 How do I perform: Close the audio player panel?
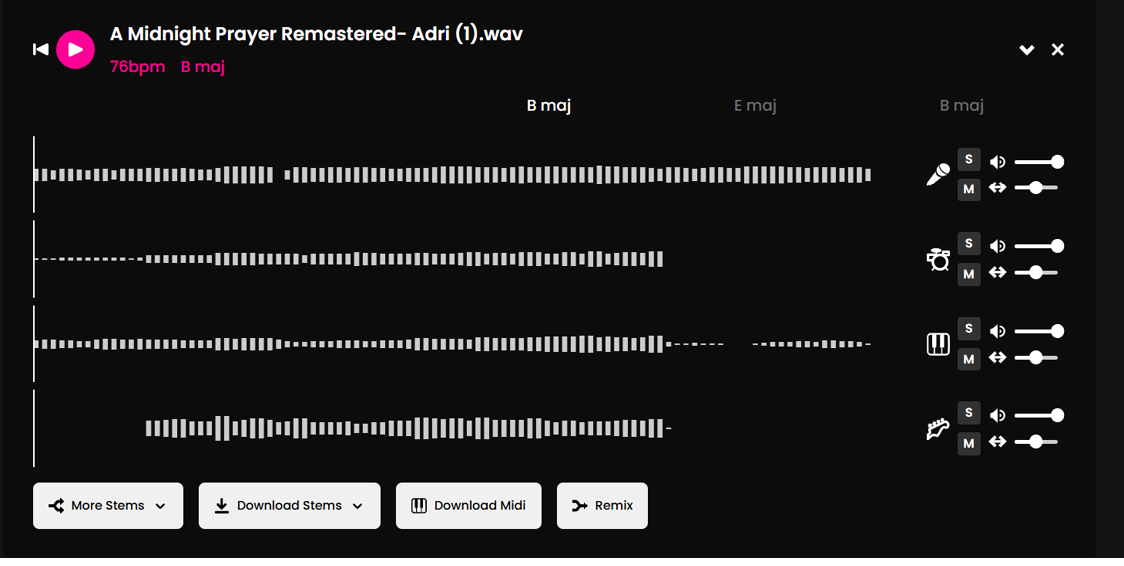click(x=1058, y=50)
